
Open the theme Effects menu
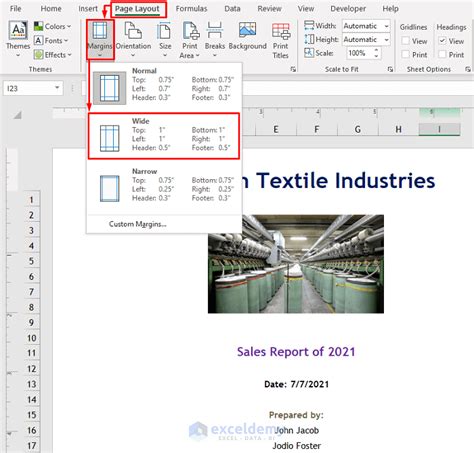[x=53, y=55]
